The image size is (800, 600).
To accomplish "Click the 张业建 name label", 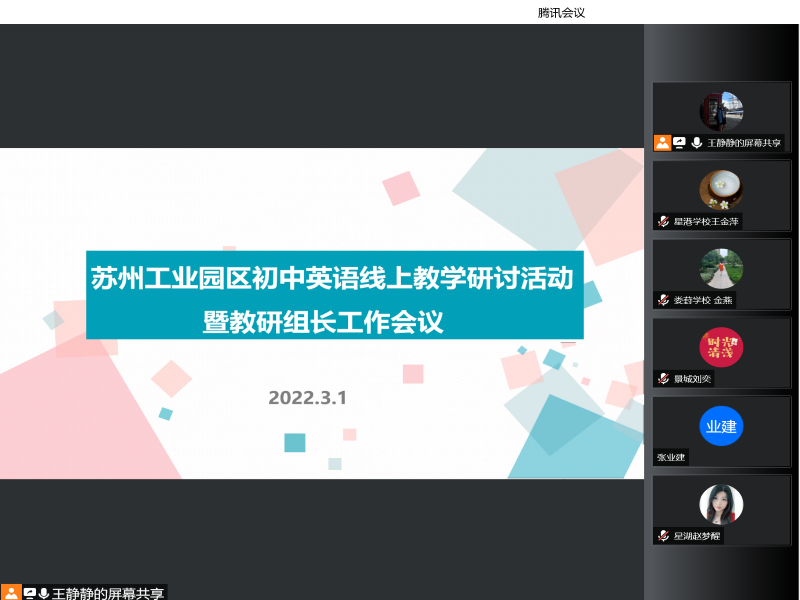I will (x=671, y=457).
